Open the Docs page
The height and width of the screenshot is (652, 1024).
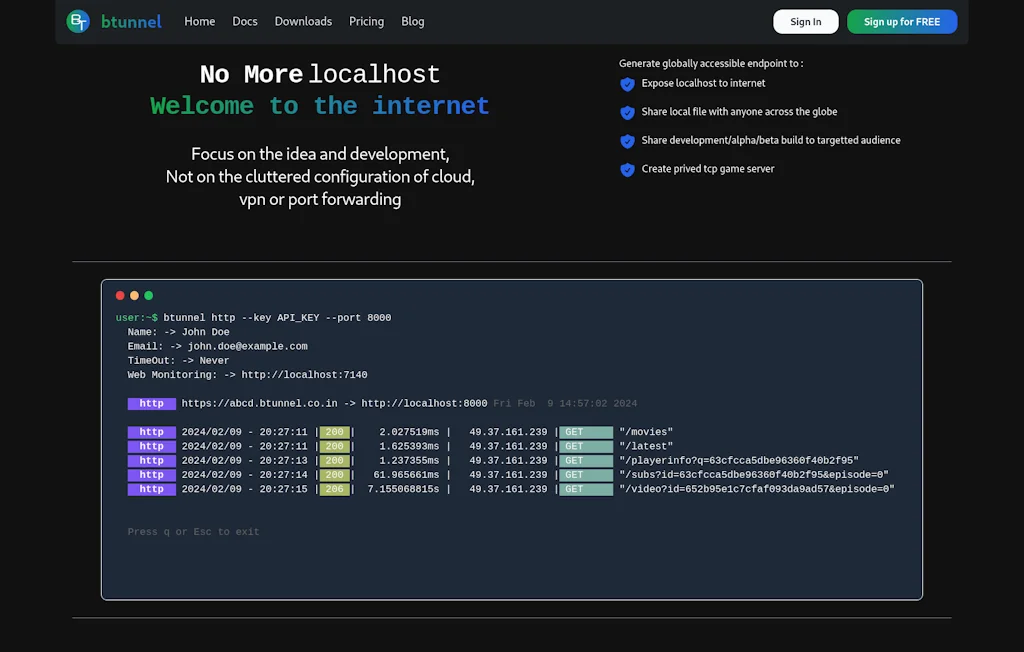[x=245, y=21]
